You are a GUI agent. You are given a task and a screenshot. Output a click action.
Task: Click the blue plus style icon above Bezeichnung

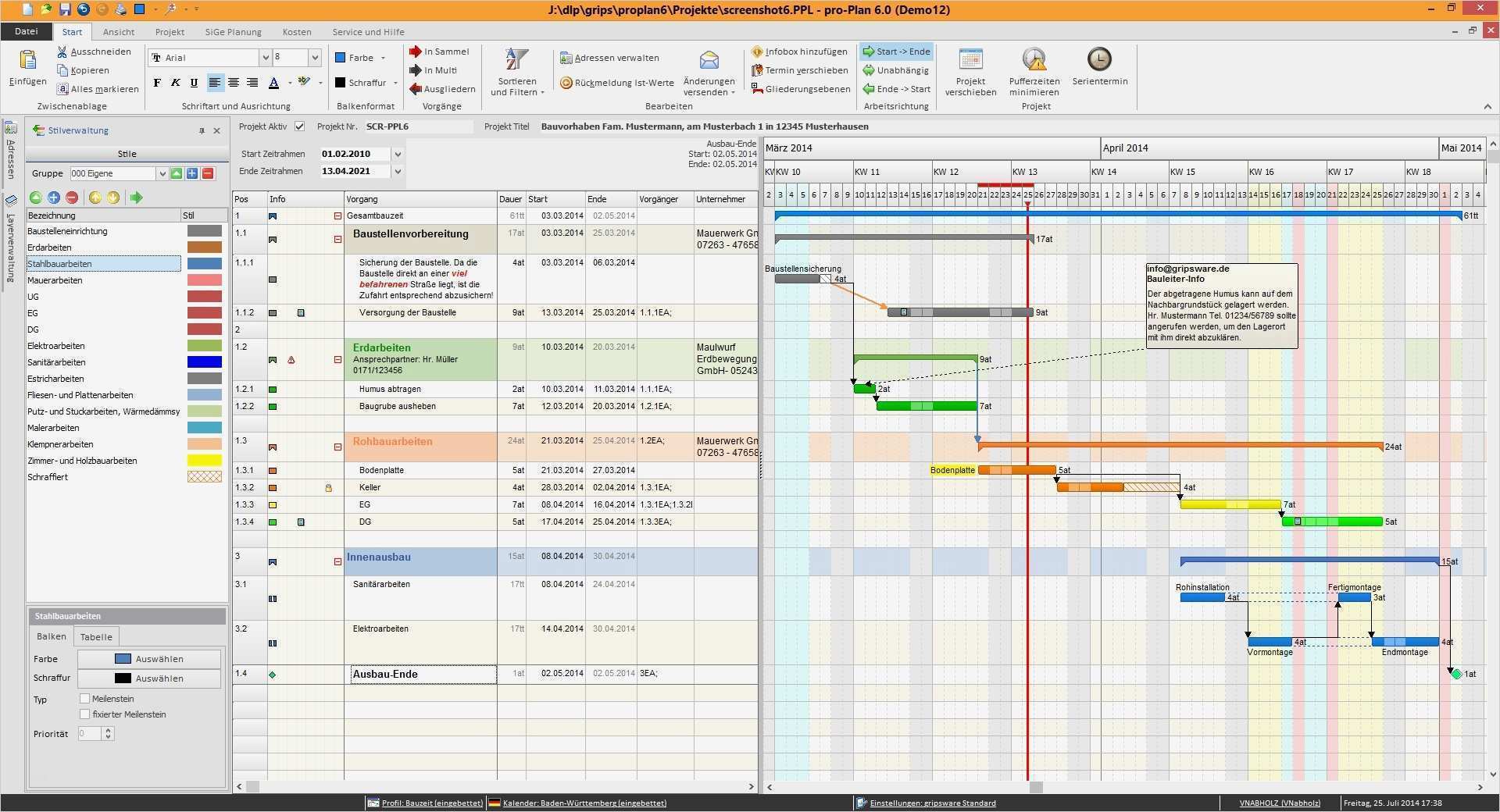pyautogui.click(x=54, y=198)
